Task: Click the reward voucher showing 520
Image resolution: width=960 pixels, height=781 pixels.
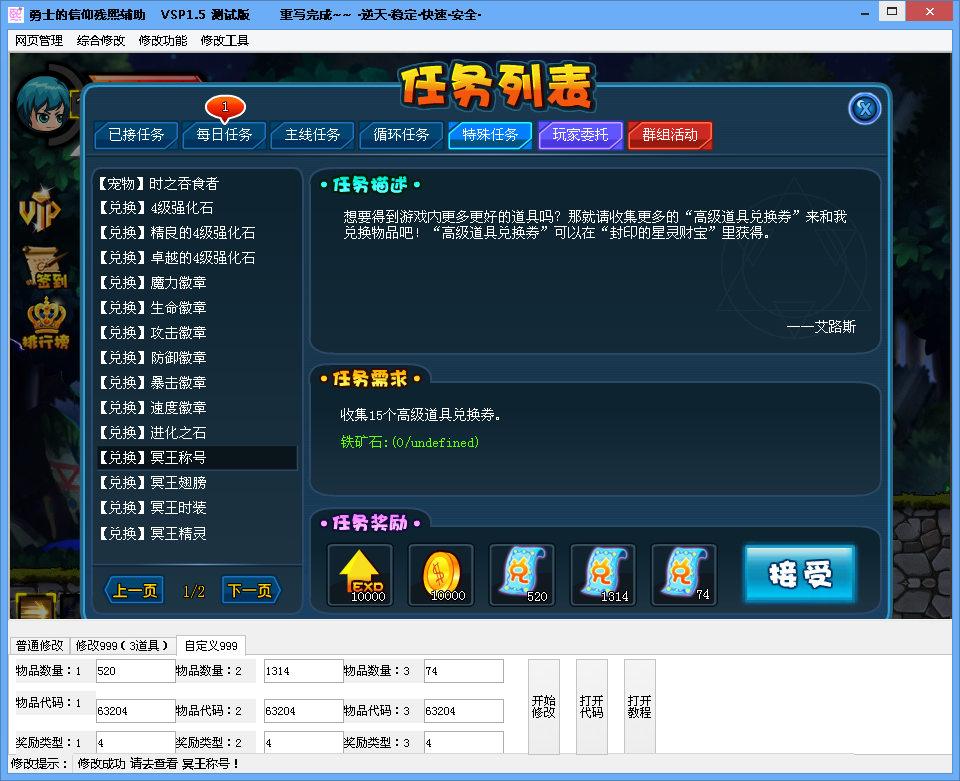Action: pos(522,575)
